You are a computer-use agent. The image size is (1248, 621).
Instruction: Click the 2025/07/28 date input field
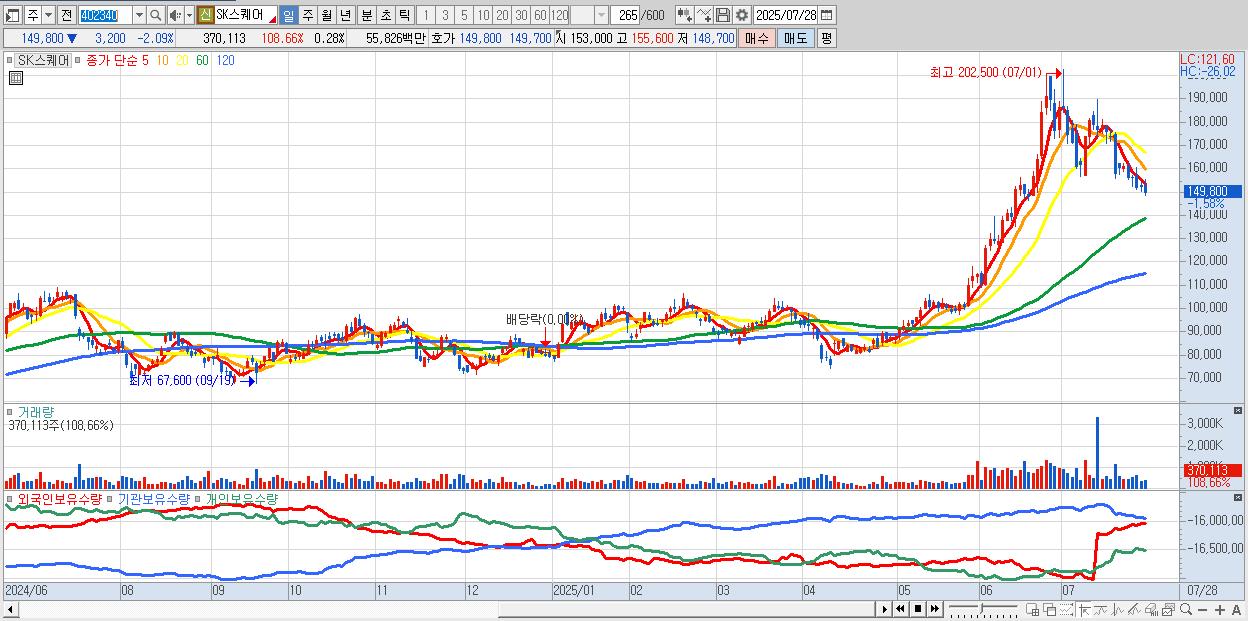click(785, 15)
